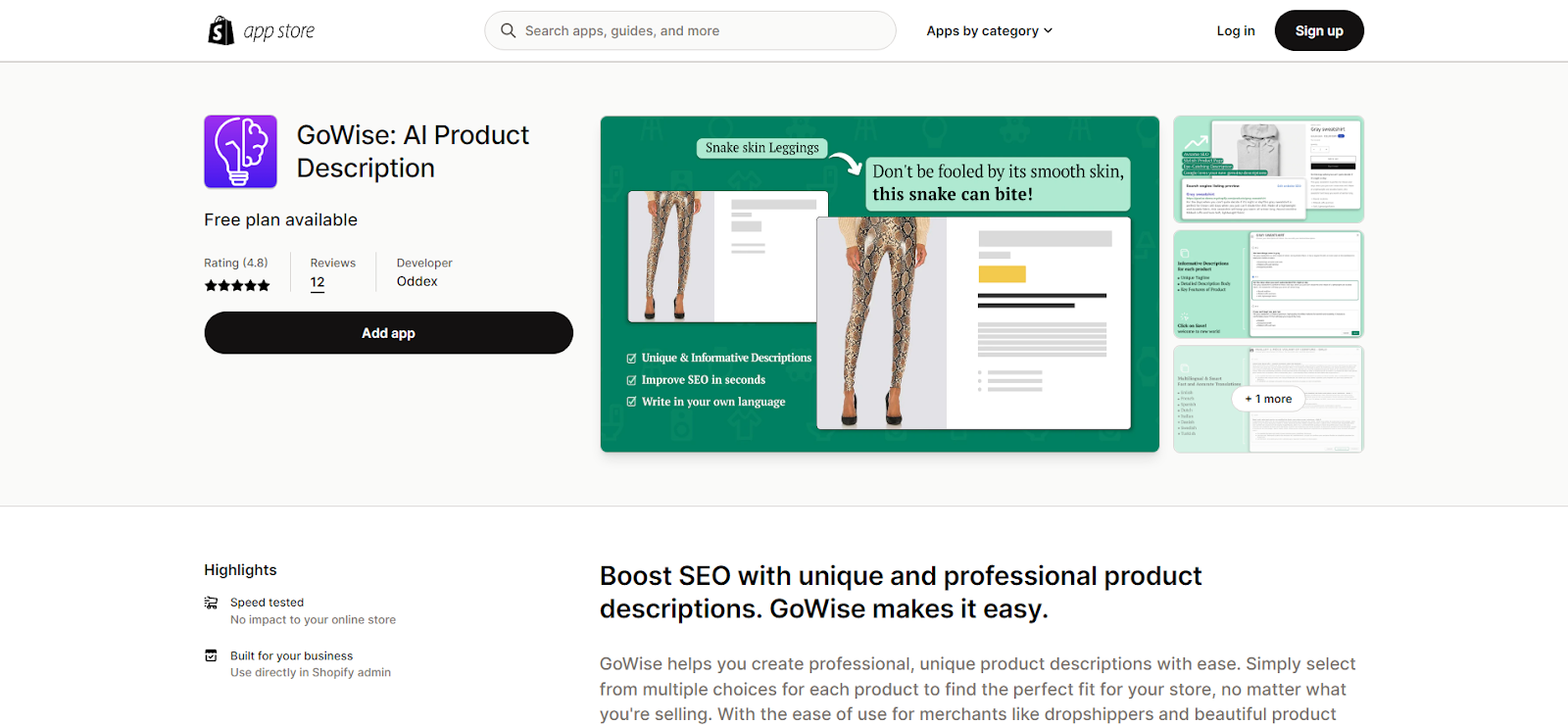Image resolution: width=1568 pixels, height=725 pixels.
Task: Click the Log in link
Action: pyautogui.click(x=1236, y=30)
